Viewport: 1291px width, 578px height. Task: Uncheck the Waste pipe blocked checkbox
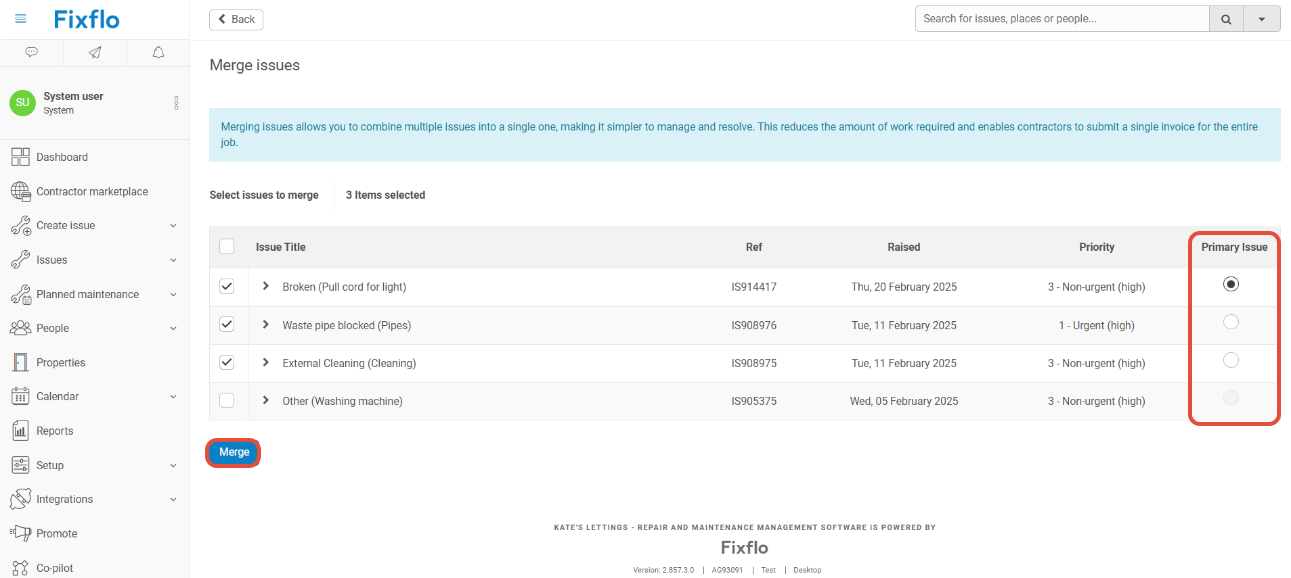[226, 325]
